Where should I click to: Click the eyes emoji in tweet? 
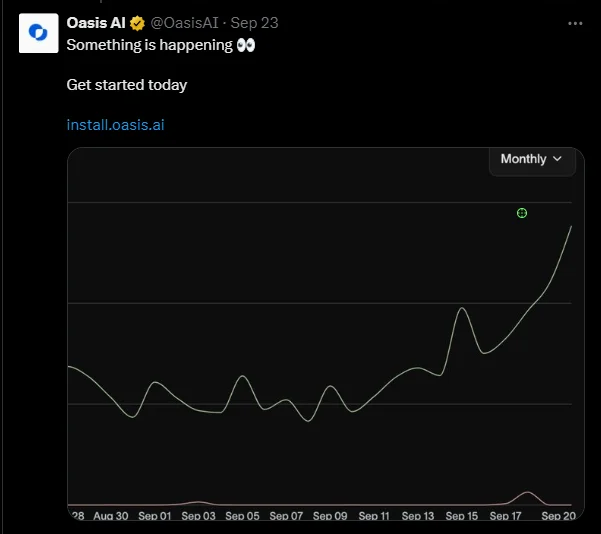[x=246, y=45]
